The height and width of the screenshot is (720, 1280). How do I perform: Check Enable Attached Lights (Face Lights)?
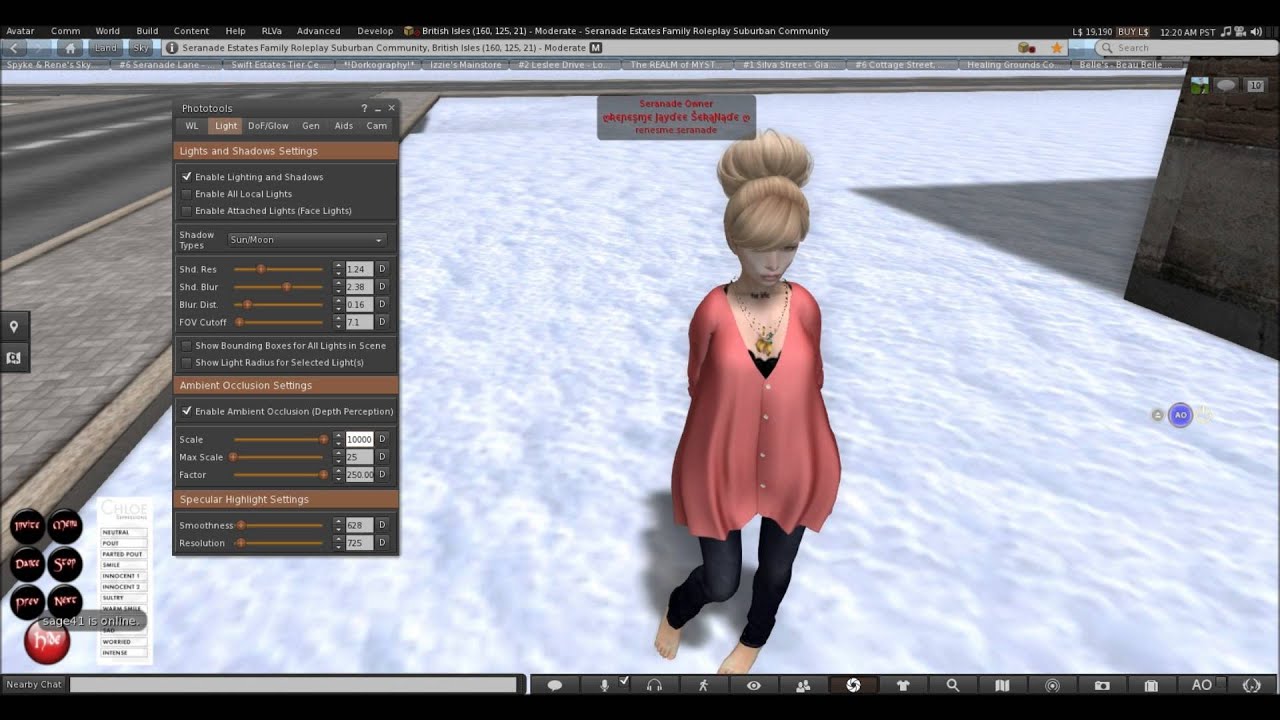[186, 211]
